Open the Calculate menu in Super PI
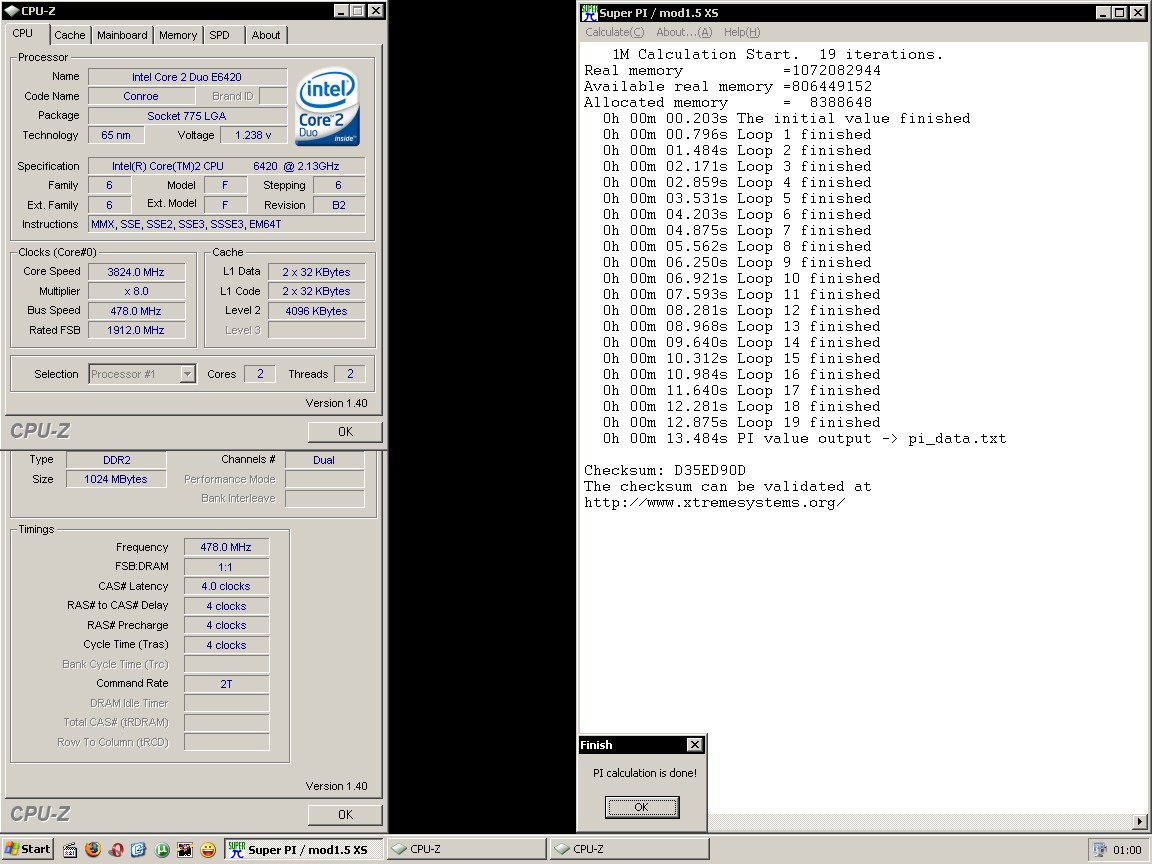The height and width of the screenshot is (864, 1152). (x=614, y=32)
